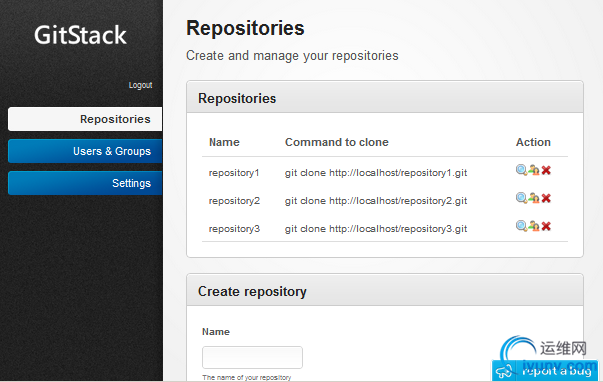Click the report a bug button
The height and width of the screenshot is (382, 603).
click(x=545, y=370)
